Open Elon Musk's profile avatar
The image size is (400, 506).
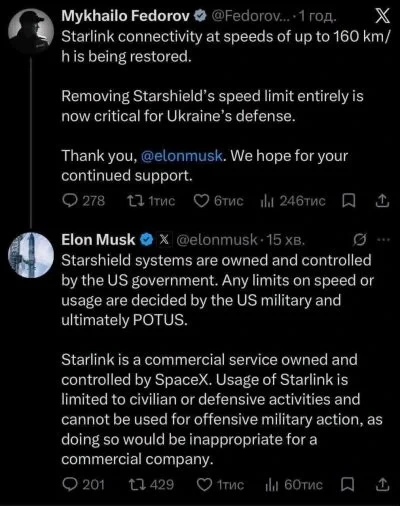coord(31,255)
